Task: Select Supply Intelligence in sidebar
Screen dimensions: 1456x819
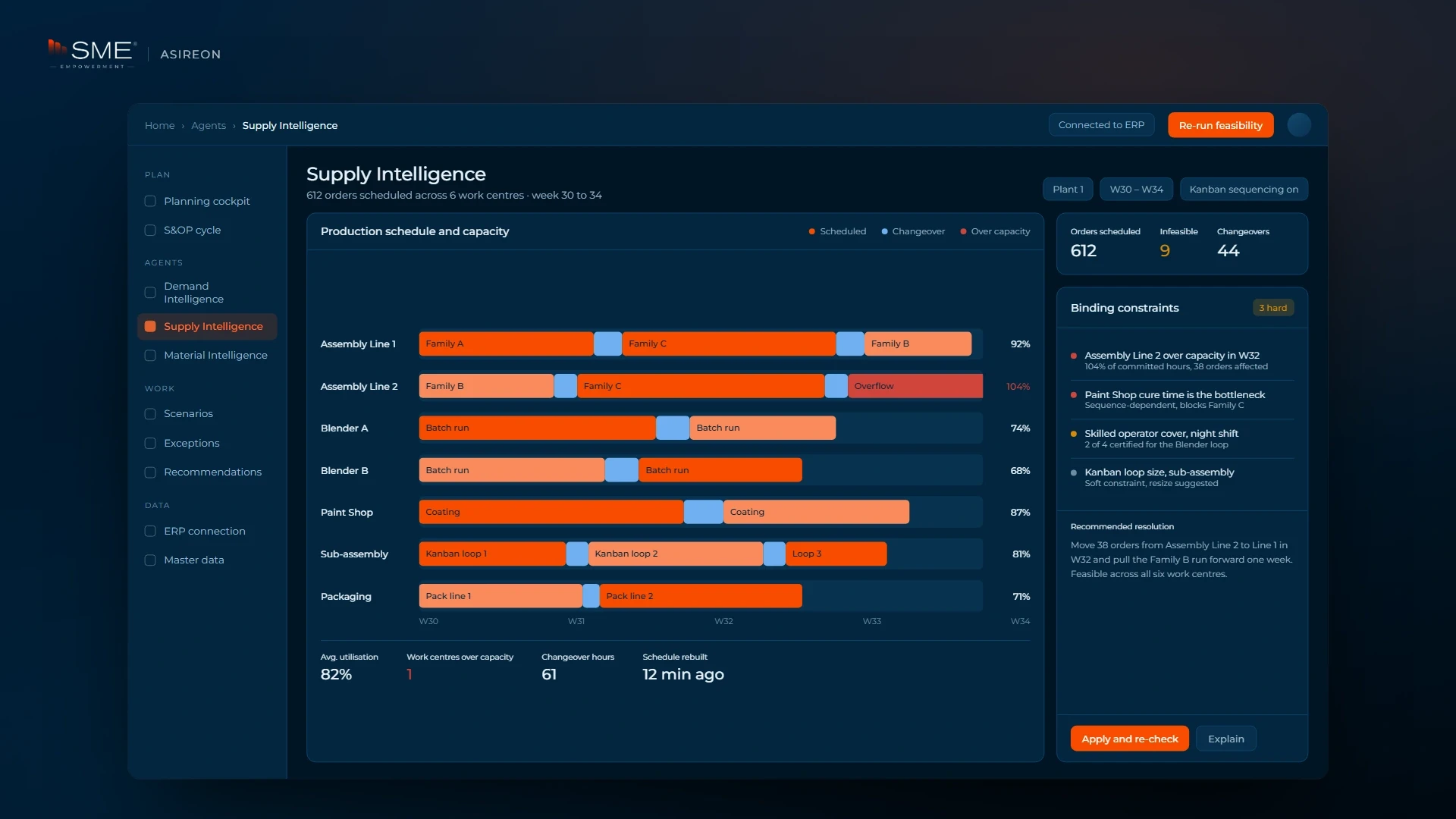Action: pos(207,326)
